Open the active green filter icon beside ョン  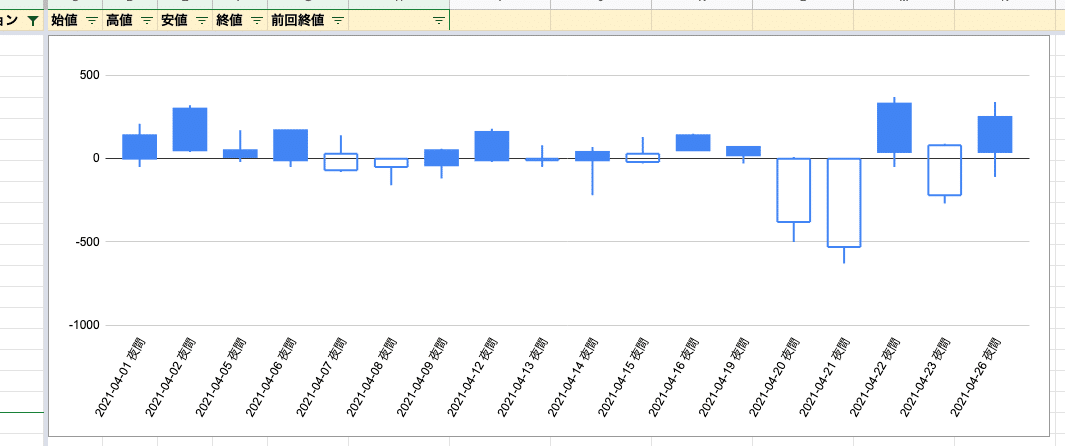tap(32, 21)
